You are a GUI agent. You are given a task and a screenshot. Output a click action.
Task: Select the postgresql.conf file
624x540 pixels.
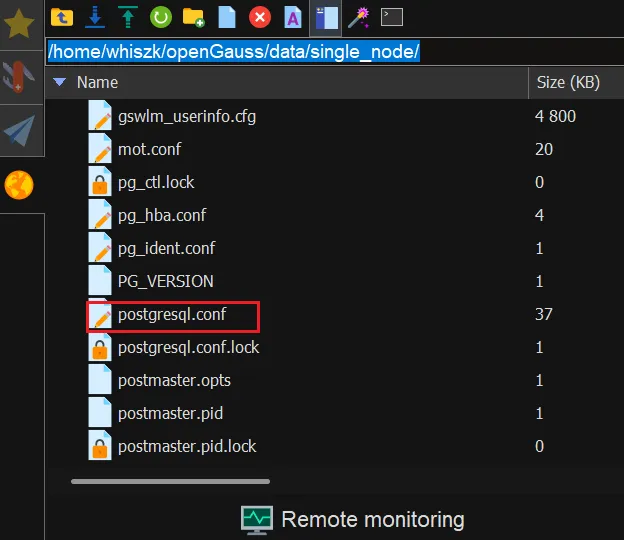pos(172,315)
